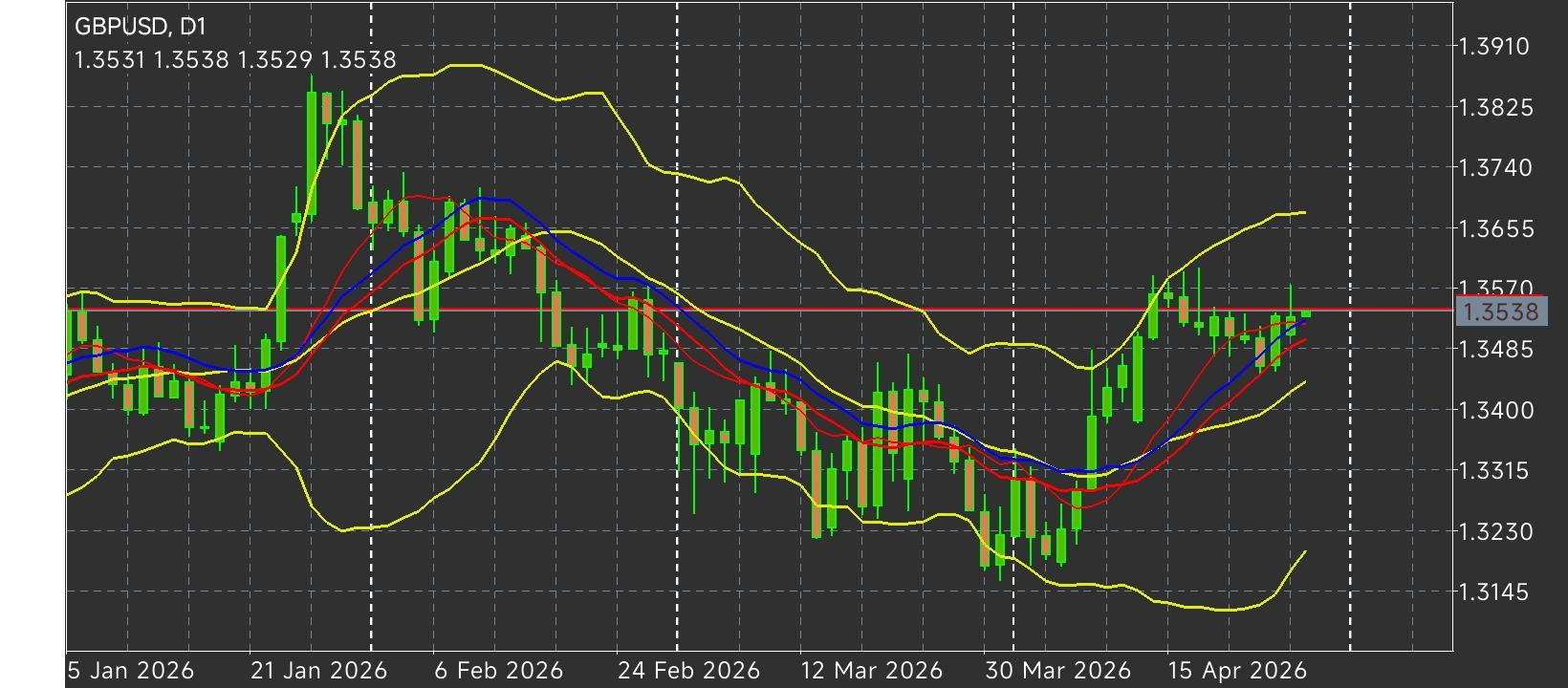Click the 1.3655 price axis label
This screenshot has width=1568, height=688.
[1496, 228]
